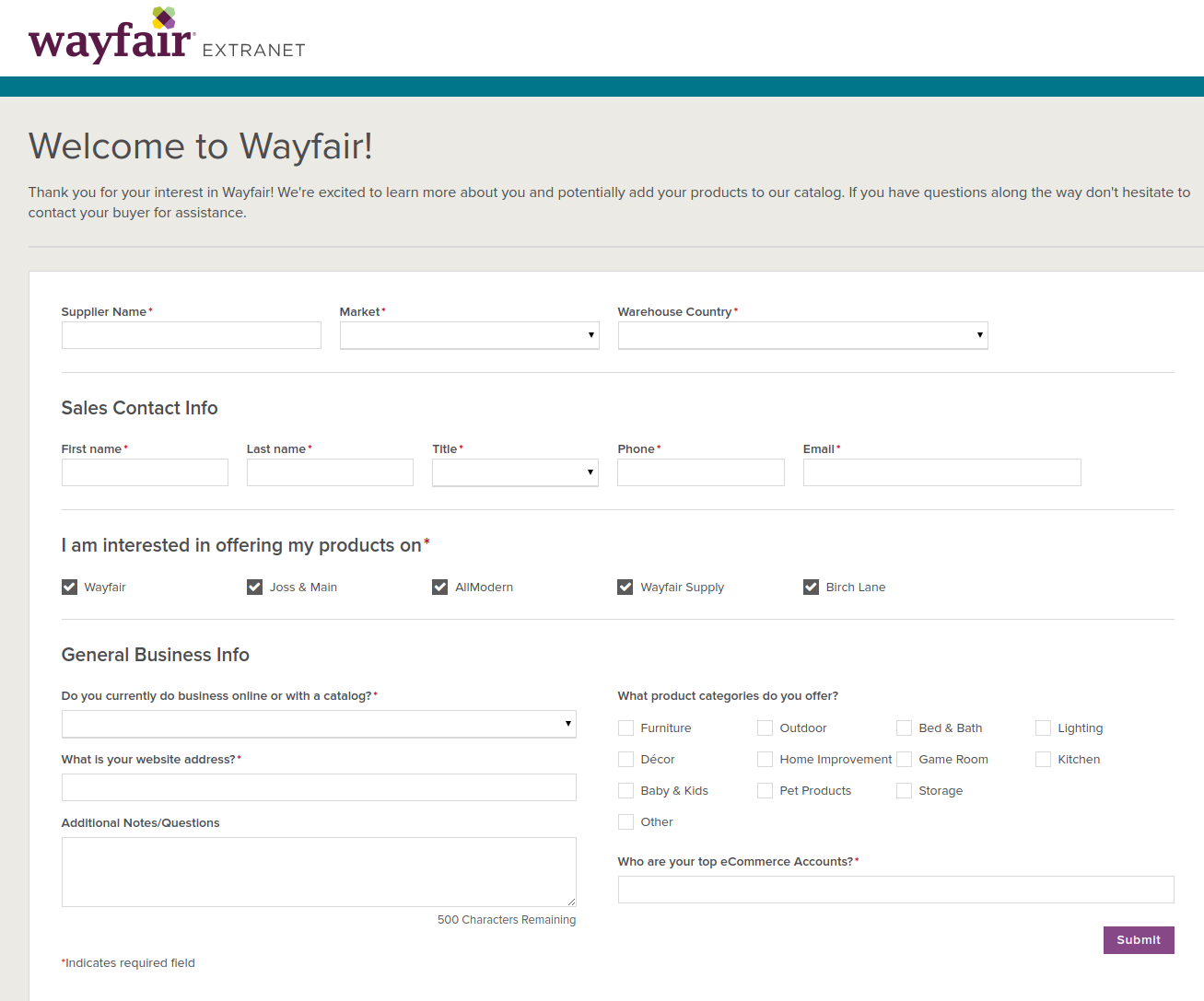The height and width of the screenshot is (1001, 1204).
Task: Focus the Supplier Name field
Action: (192, 335)
